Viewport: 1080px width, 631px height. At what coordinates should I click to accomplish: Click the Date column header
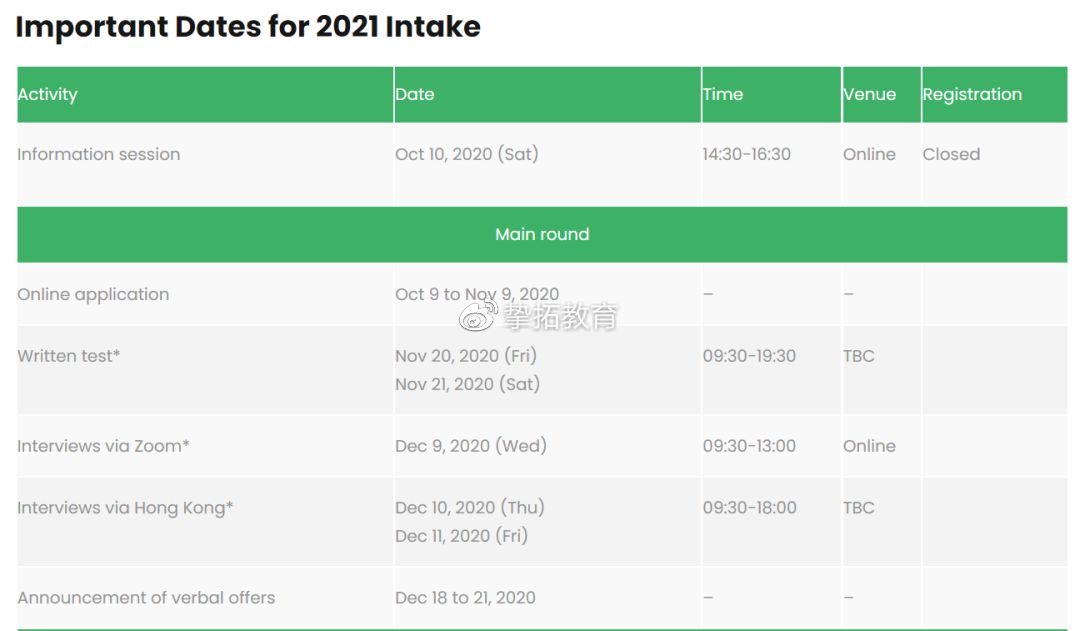click(x=415, y=94)
